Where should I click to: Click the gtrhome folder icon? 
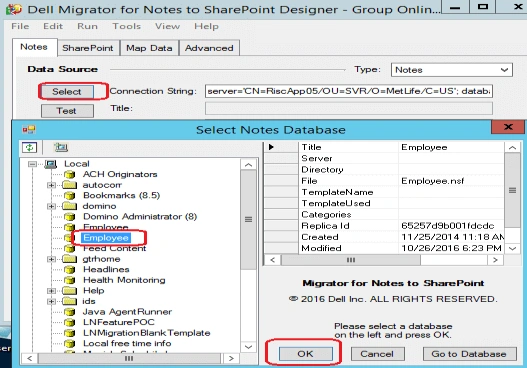pos(70,259)
